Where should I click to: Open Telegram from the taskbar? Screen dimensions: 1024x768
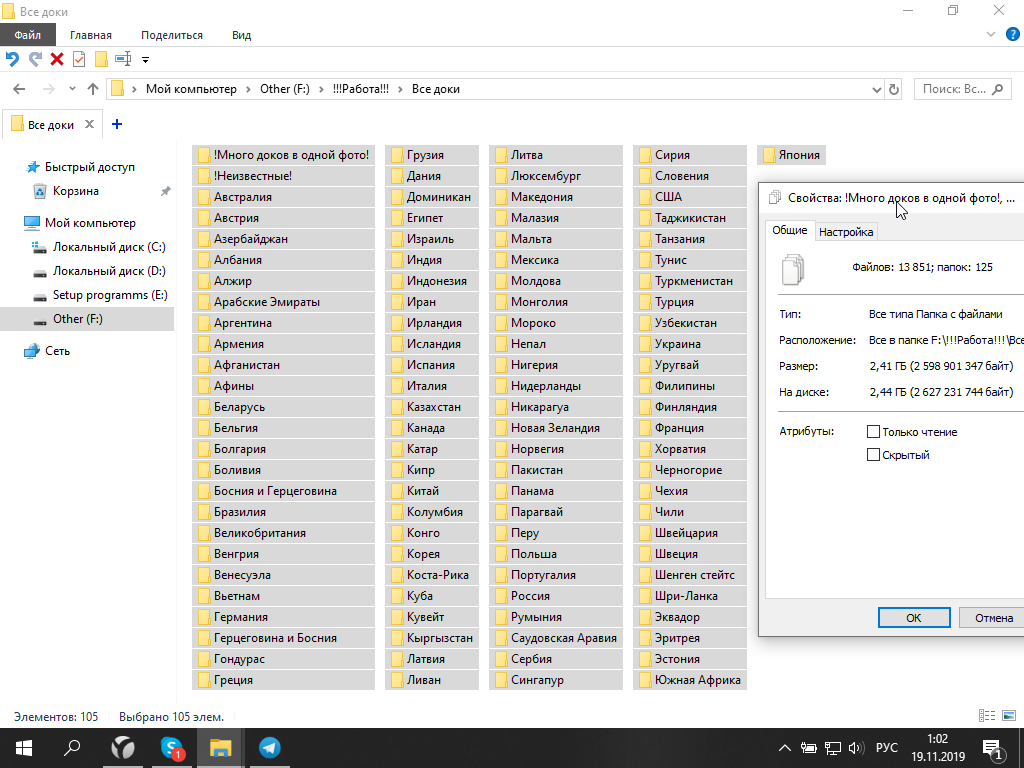[269, 747]
